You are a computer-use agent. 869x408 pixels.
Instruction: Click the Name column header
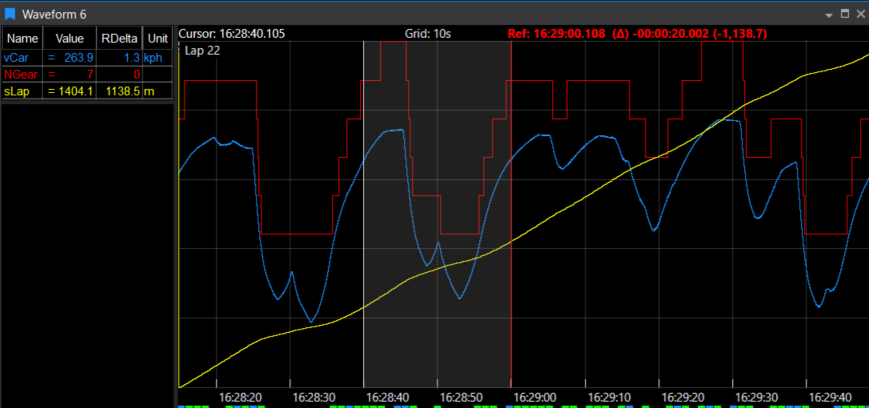[x=22, y=38]
